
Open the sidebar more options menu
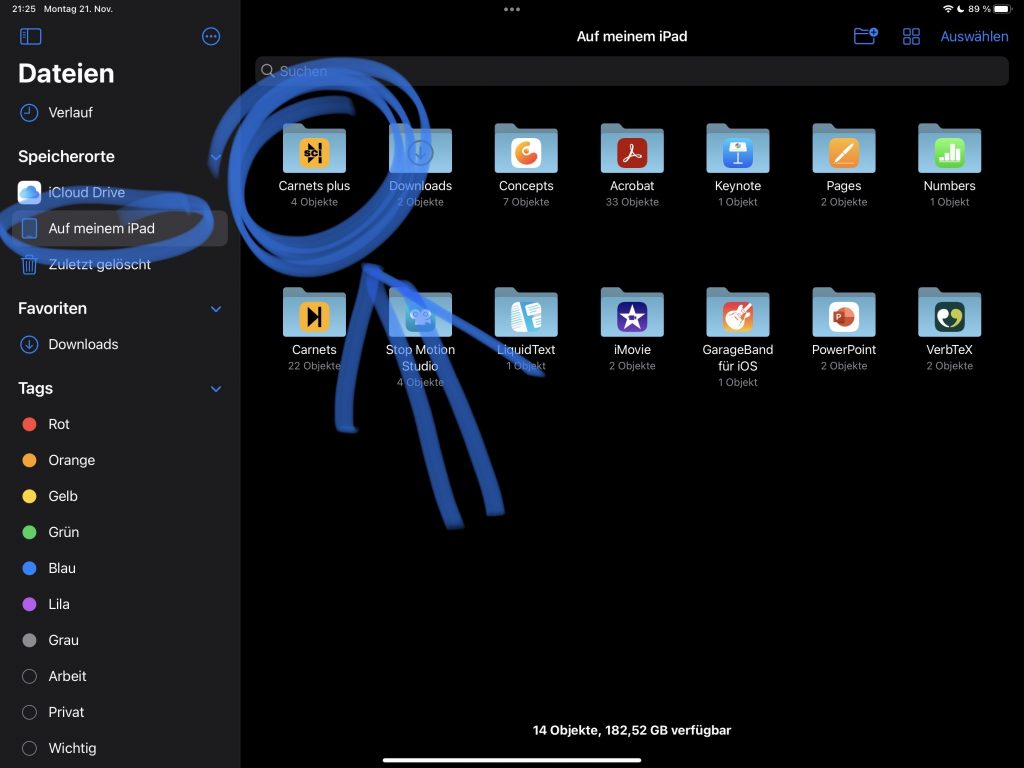point(211,37)
